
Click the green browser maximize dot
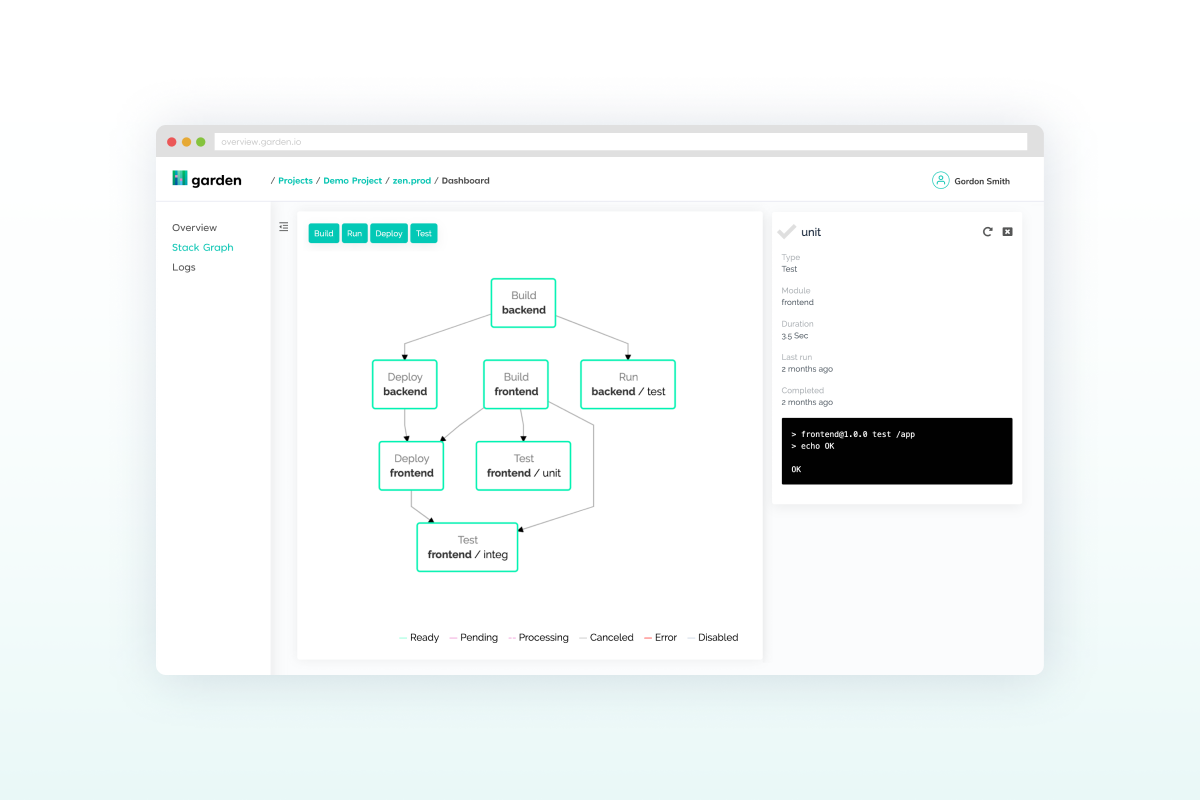[200, 142]
